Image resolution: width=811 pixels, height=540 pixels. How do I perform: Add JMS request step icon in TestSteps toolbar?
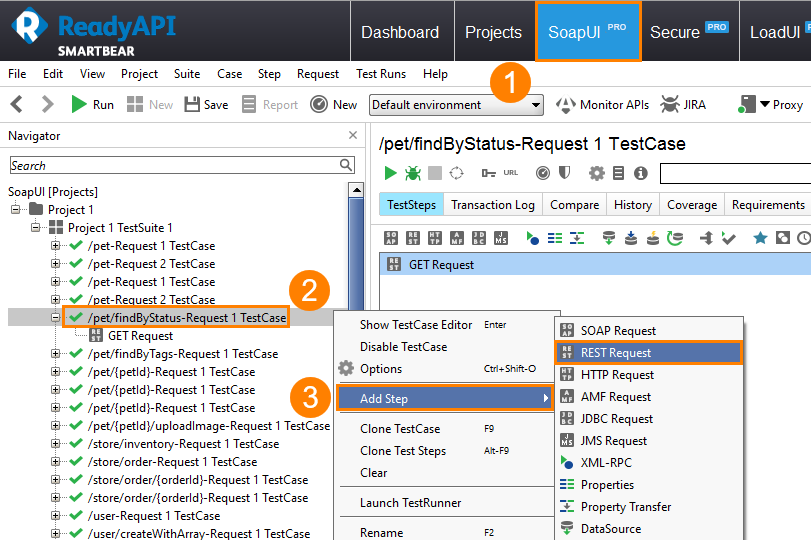[501, 238]
